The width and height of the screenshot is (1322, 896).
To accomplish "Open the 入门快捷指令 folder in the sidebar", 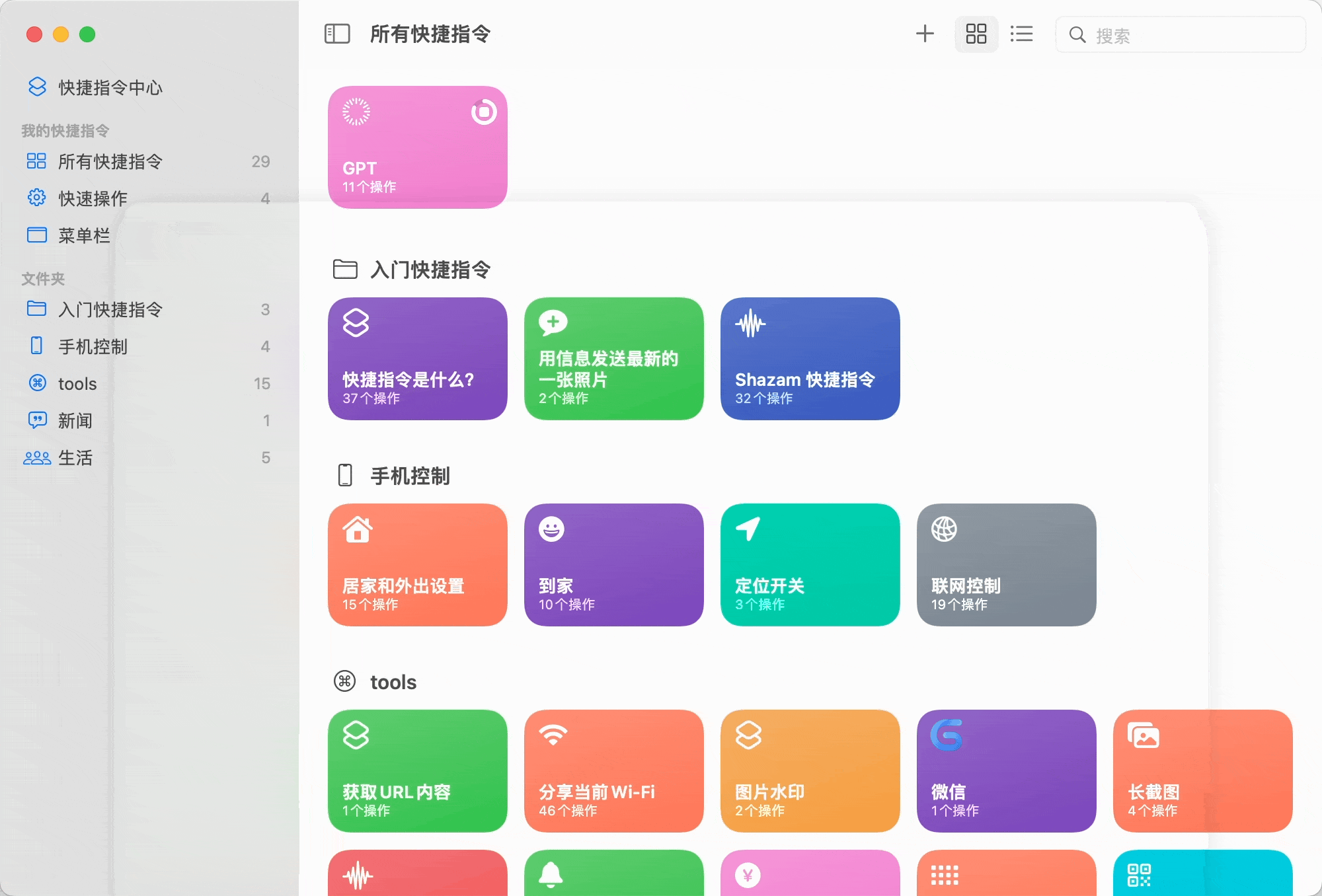I will click(x=110, y=309).
